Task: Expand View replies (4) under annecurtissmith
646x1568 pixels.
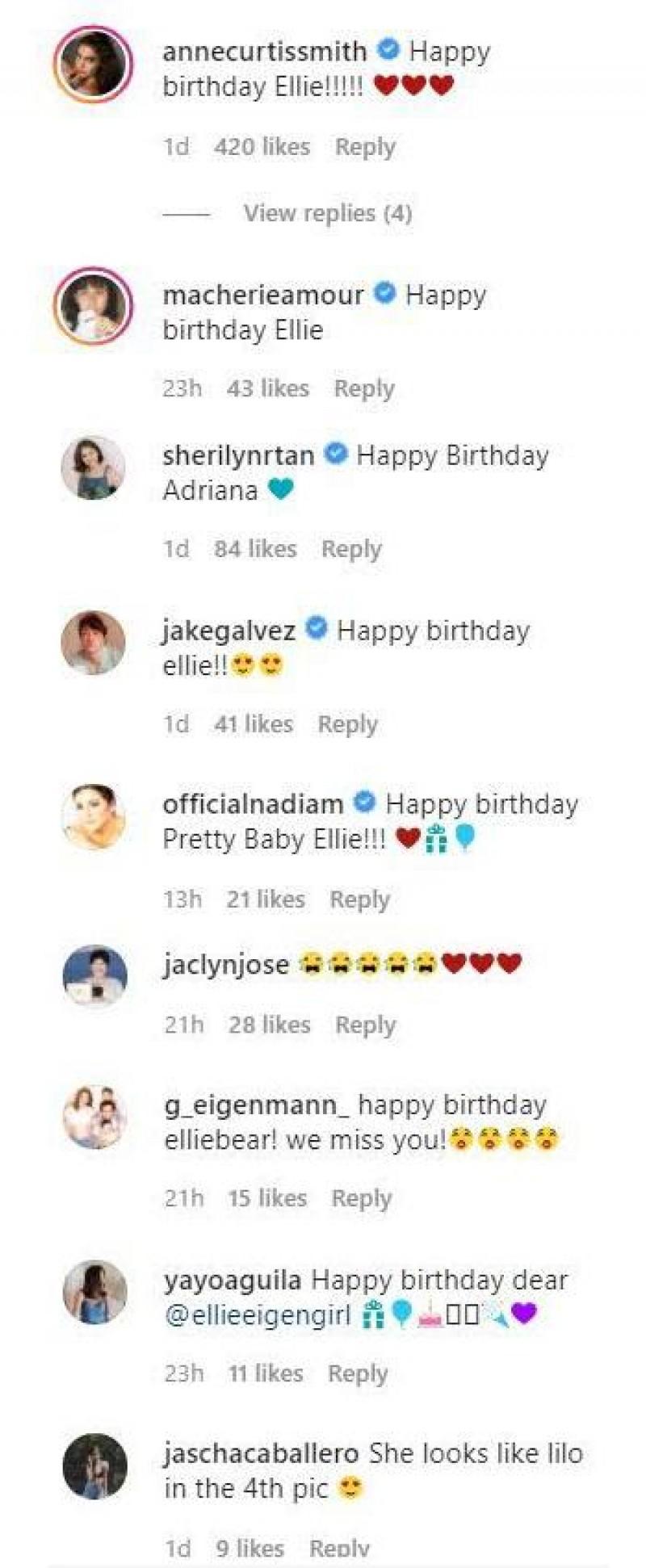Action: (x=328, y=213)
